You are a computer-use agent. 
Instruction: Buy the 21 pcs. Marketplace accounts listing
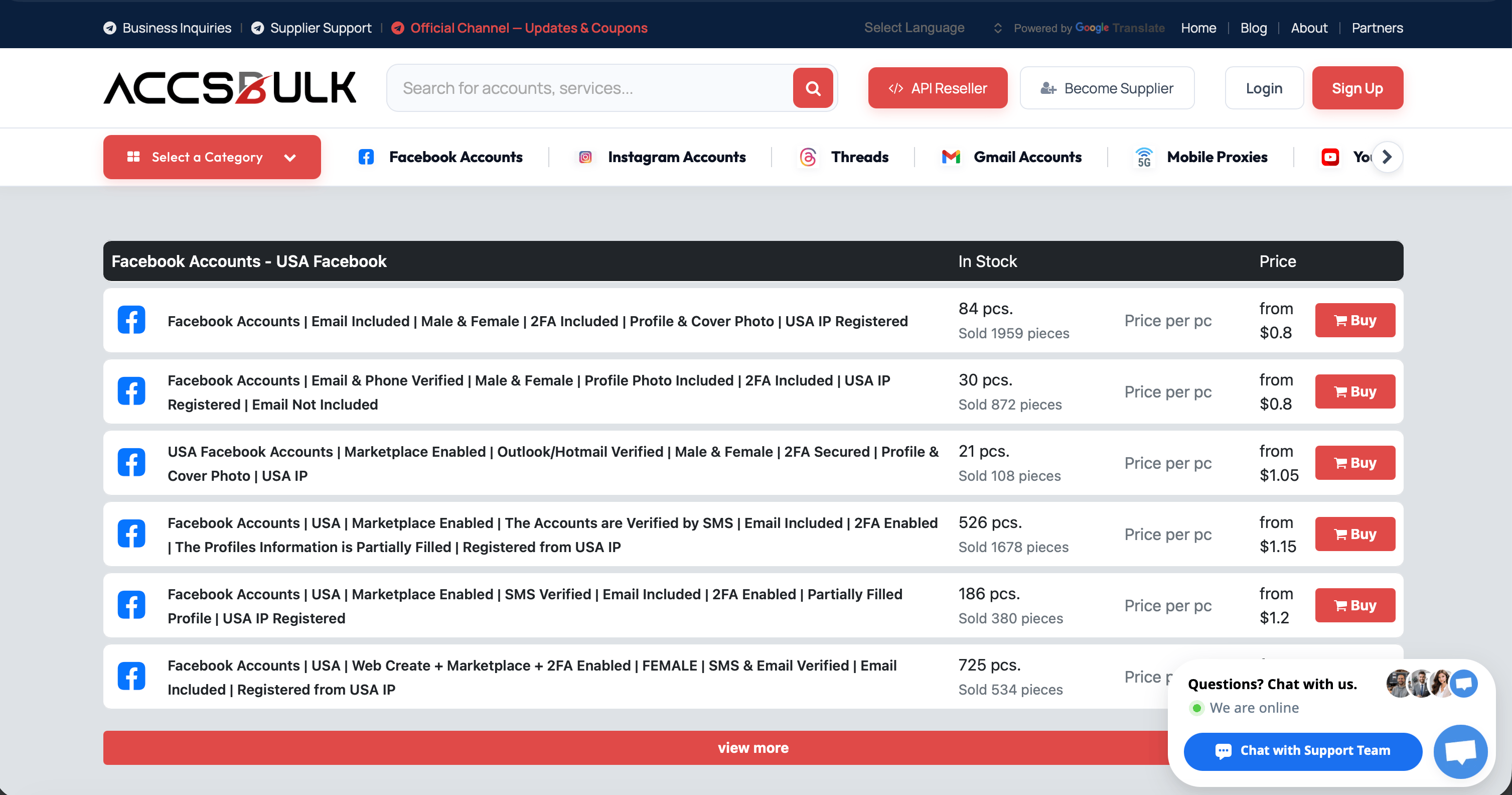point(1355,463)
